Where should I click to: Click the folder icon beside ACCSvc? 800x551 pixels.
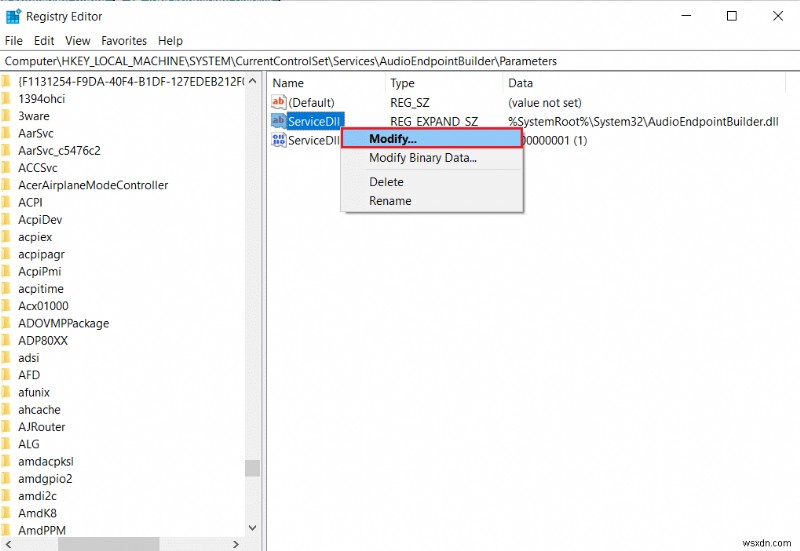pyautogui.click(x=6, y=168)
